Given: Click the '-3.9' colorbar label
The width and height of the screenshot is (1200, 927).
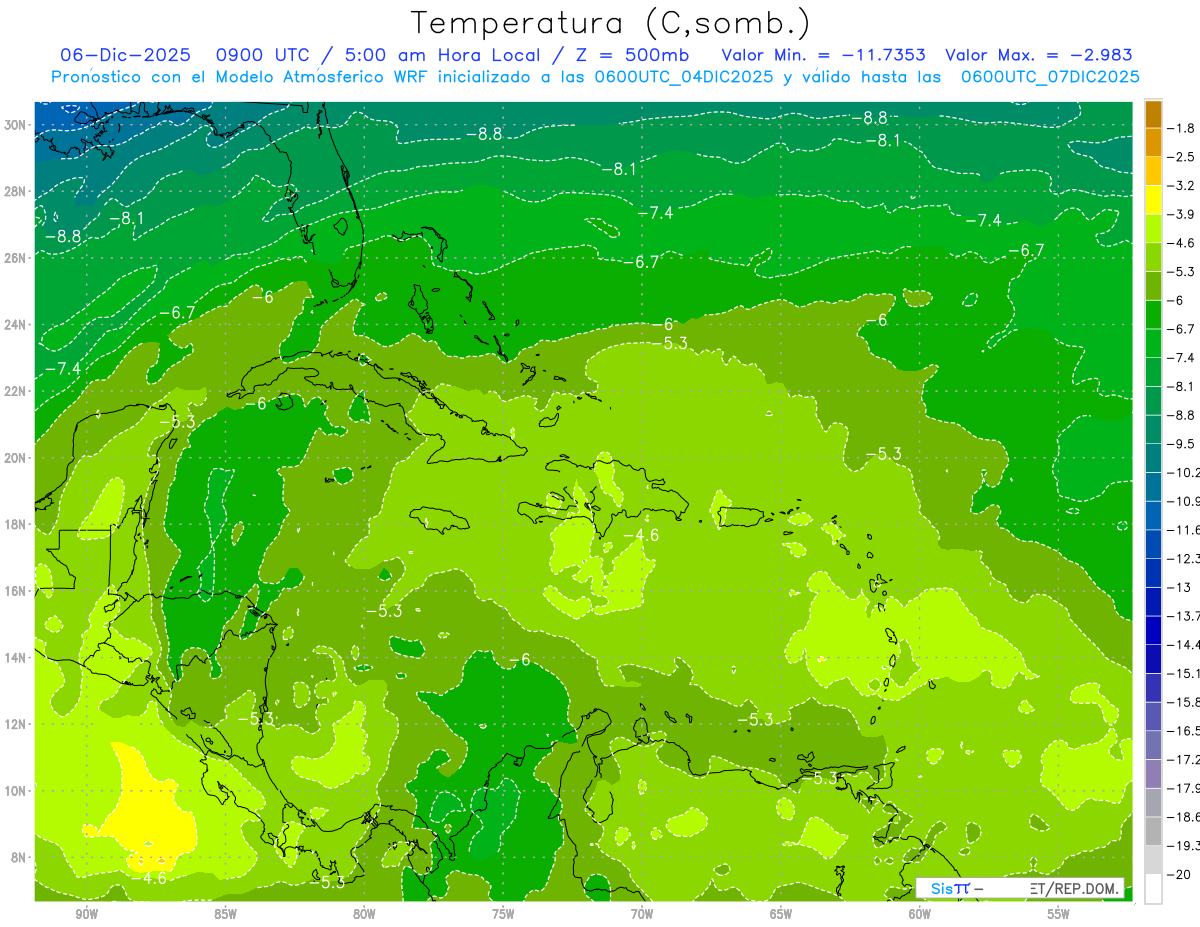Looking at the screenshot, I should tap(1183, 214).
